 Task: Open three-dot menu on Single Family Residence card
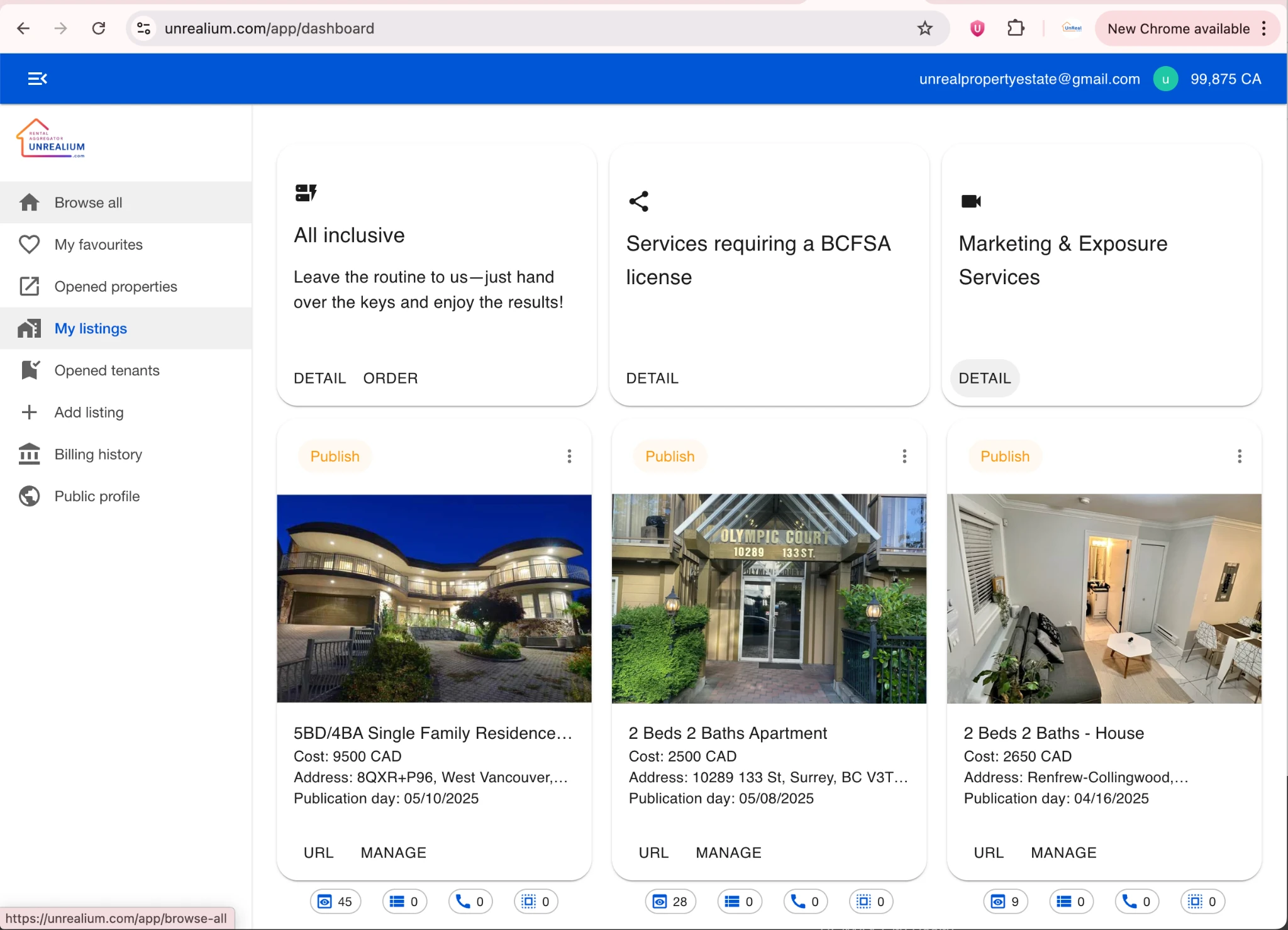coord(569,457)
